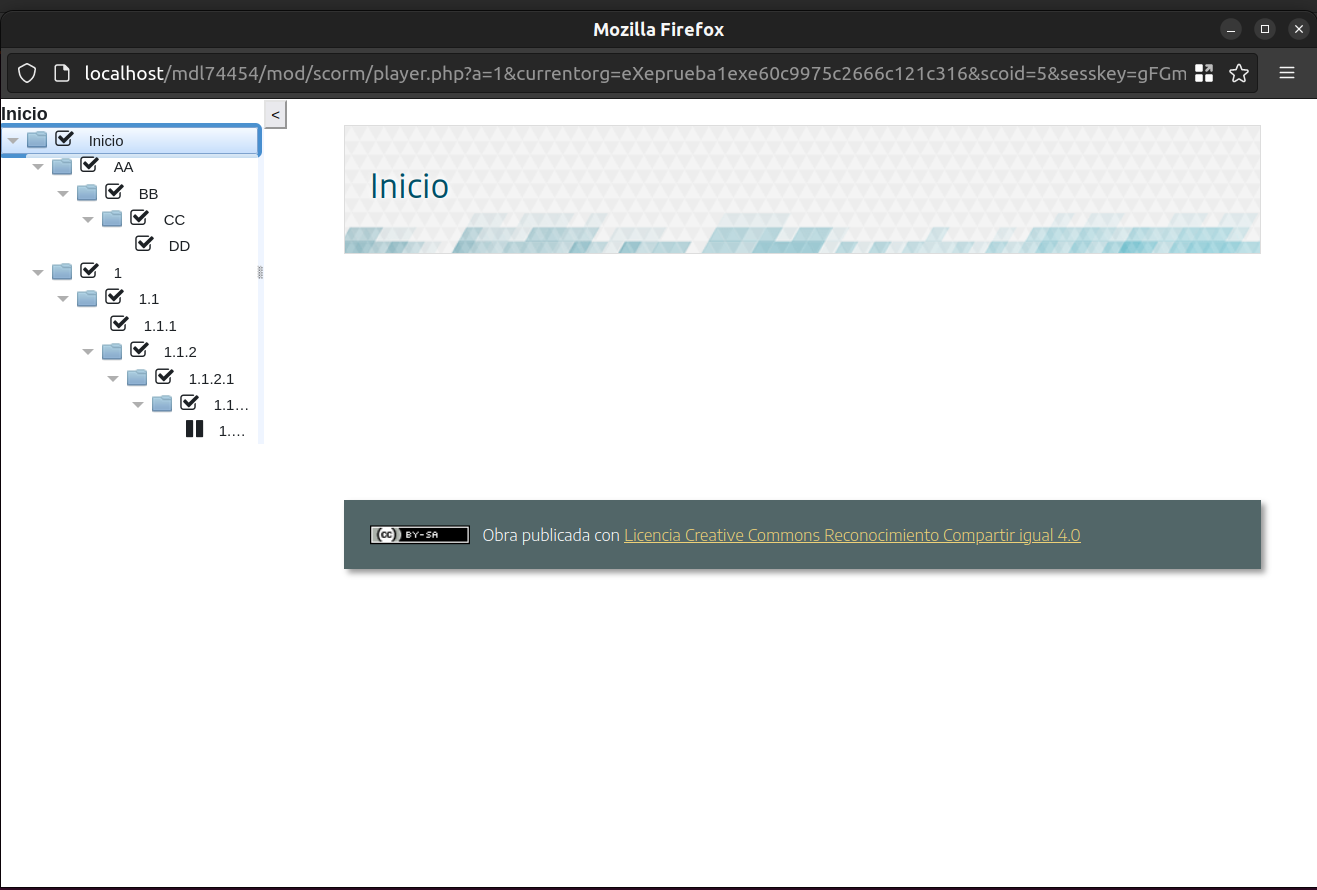Hide the navigation panel with the < button
Image resolution: width=1317 pixels, height=890 pixels.
(x=276, y=114)
